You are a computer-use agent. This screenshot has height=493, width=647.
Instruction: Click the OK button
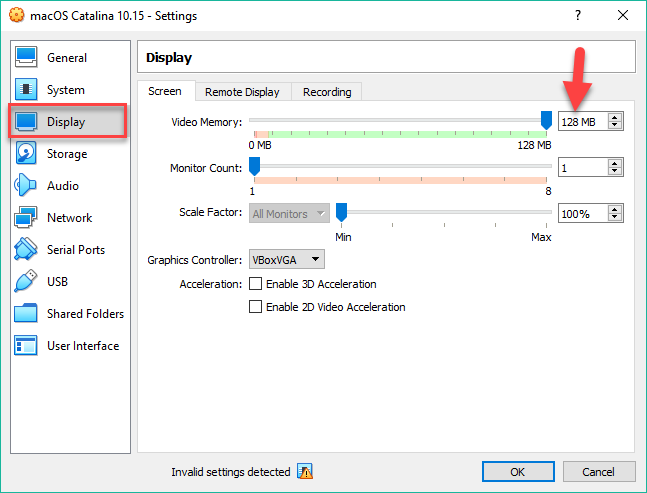[x=517, y=471]
